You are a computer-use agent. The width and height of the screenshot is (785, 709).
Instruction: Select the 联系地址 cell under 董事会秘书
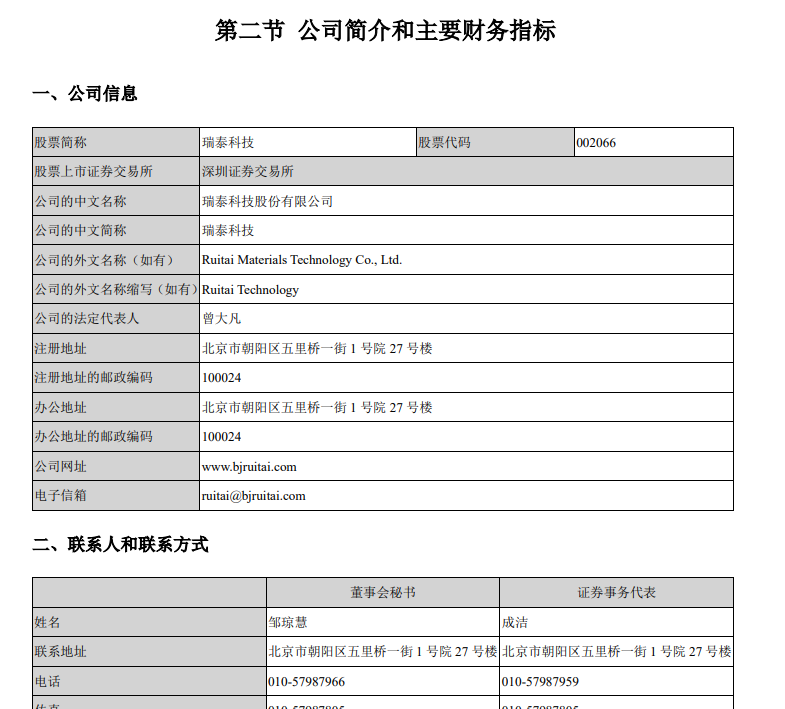(x=382, y=651)
